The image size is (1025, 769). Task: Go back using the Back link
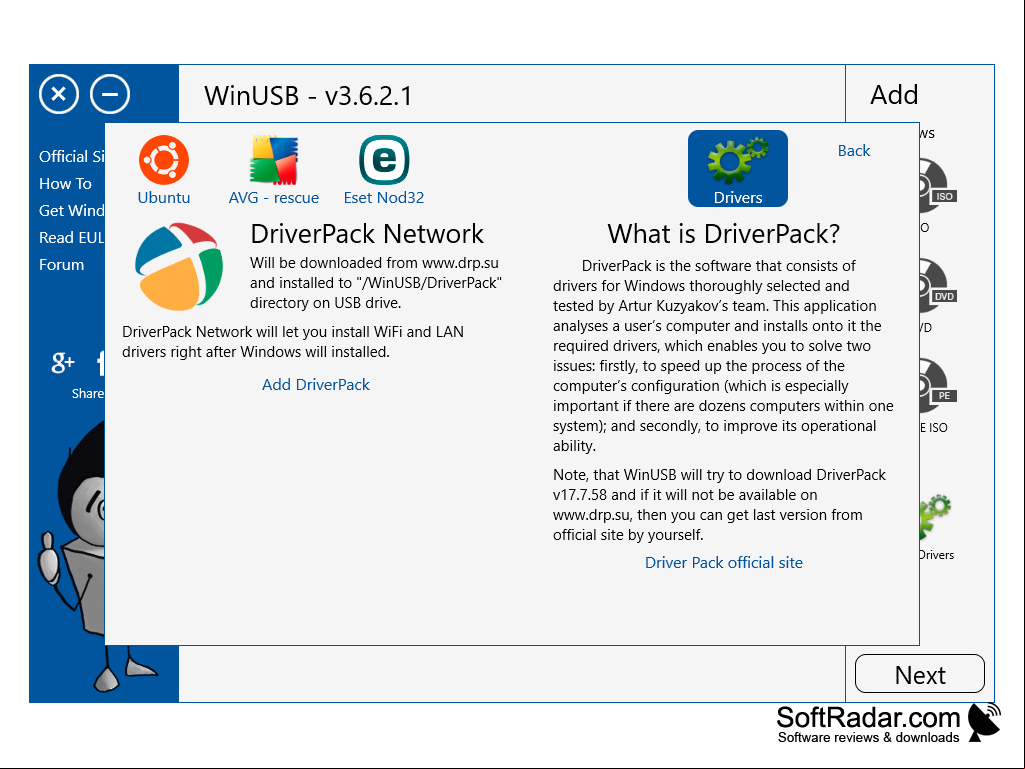point(854,150)
